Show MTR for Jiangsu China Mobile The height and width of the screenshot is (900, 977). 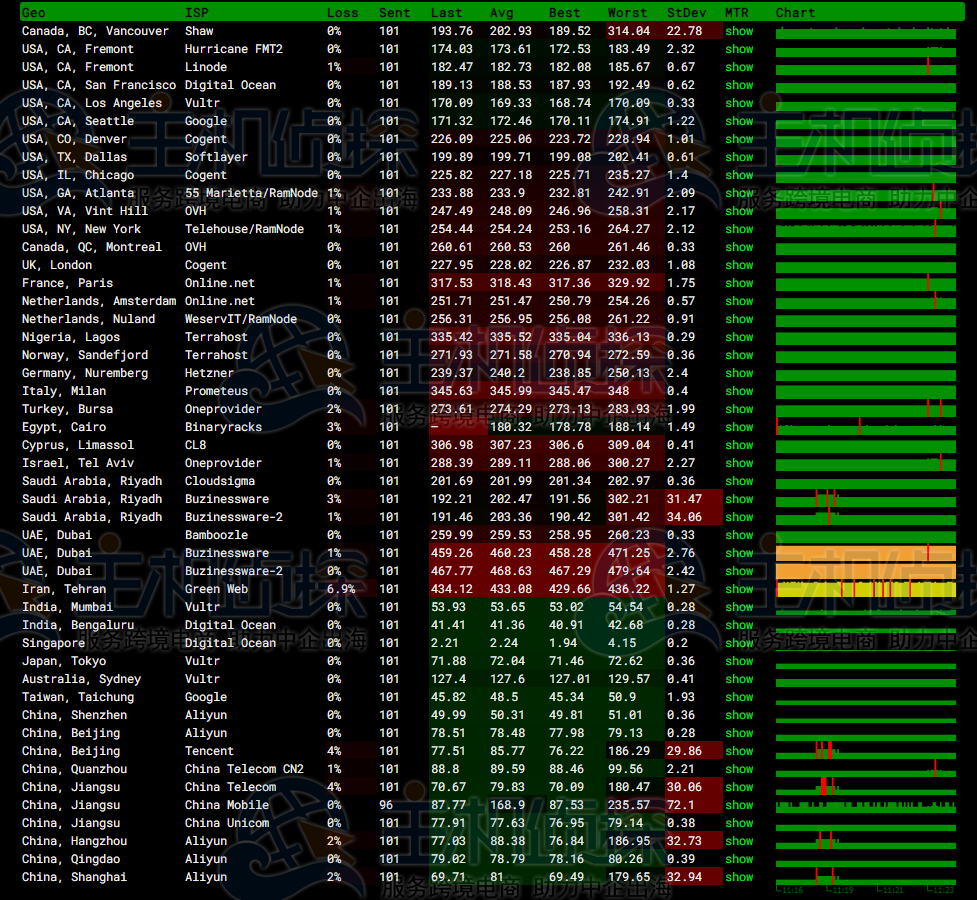tap(739, 805)
